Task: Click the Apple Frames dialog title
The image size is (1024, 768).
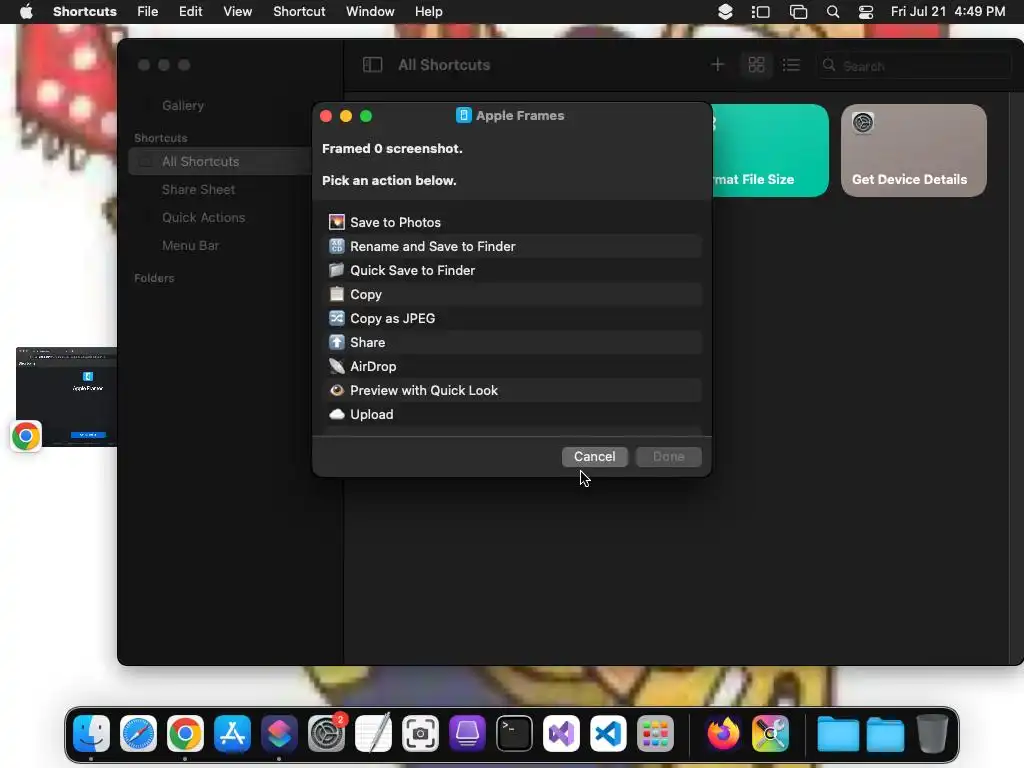Action: click(x=520, y=116)
